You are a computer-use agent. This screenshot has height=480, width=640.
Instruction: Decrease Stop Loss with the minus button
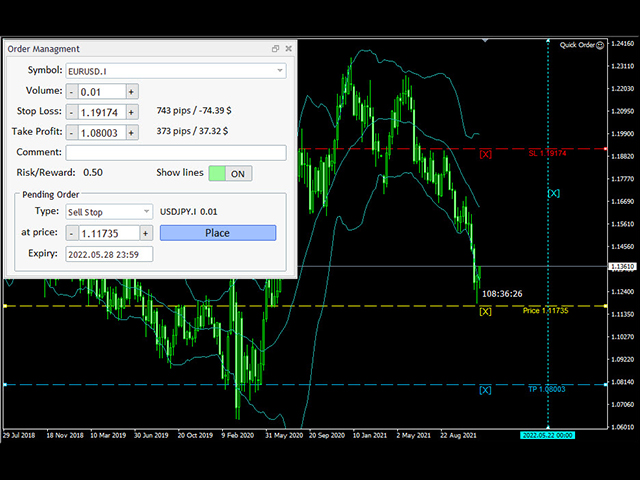coord(71,112)
